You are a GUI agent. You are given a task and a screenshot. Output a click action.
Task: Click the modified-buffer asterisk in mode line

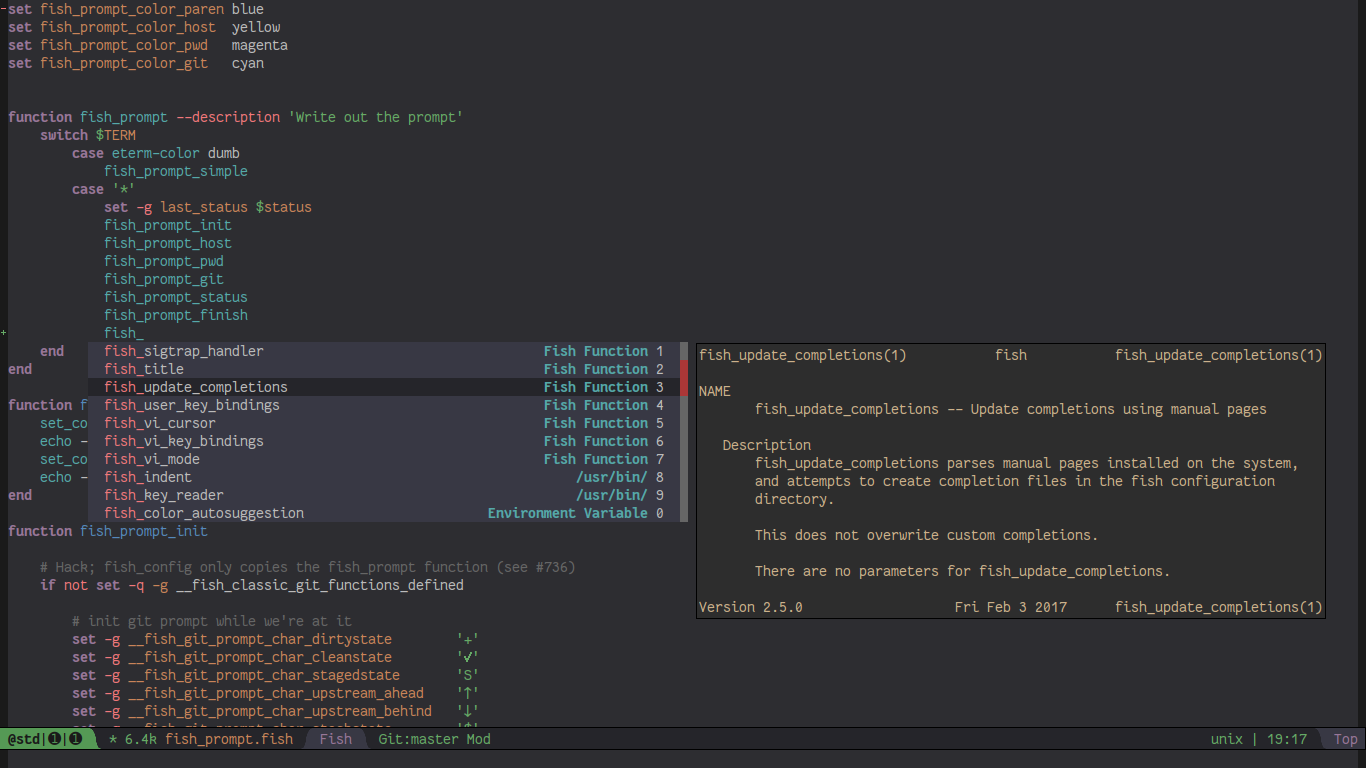(113, 739)
